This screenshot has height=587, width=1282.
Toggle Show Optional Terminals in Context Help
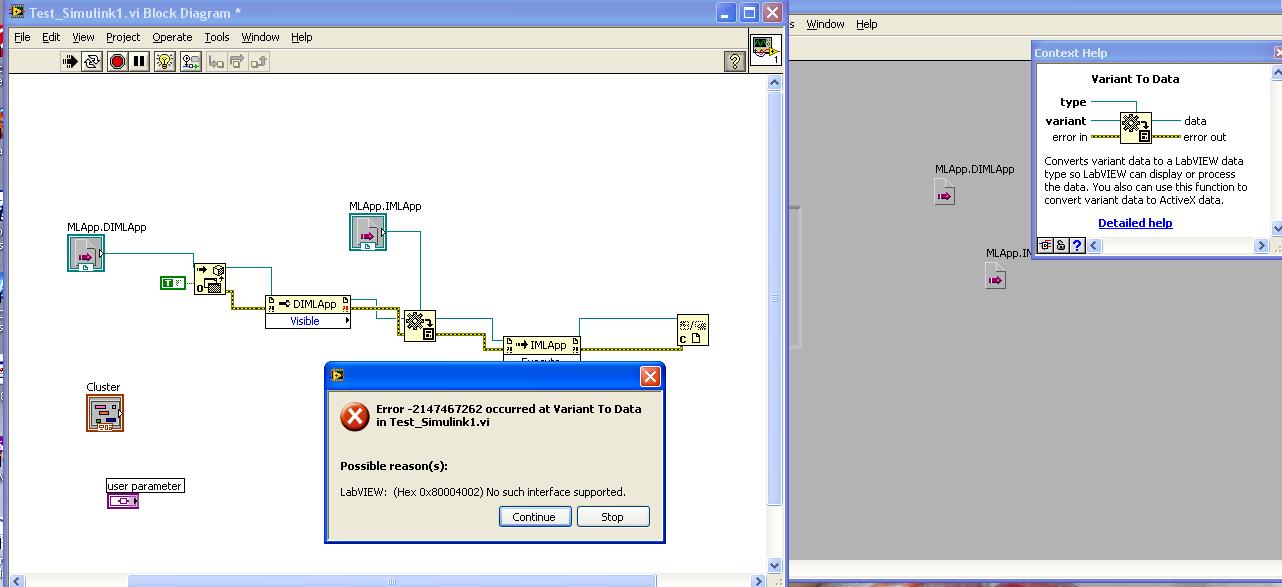point(1045,245)
